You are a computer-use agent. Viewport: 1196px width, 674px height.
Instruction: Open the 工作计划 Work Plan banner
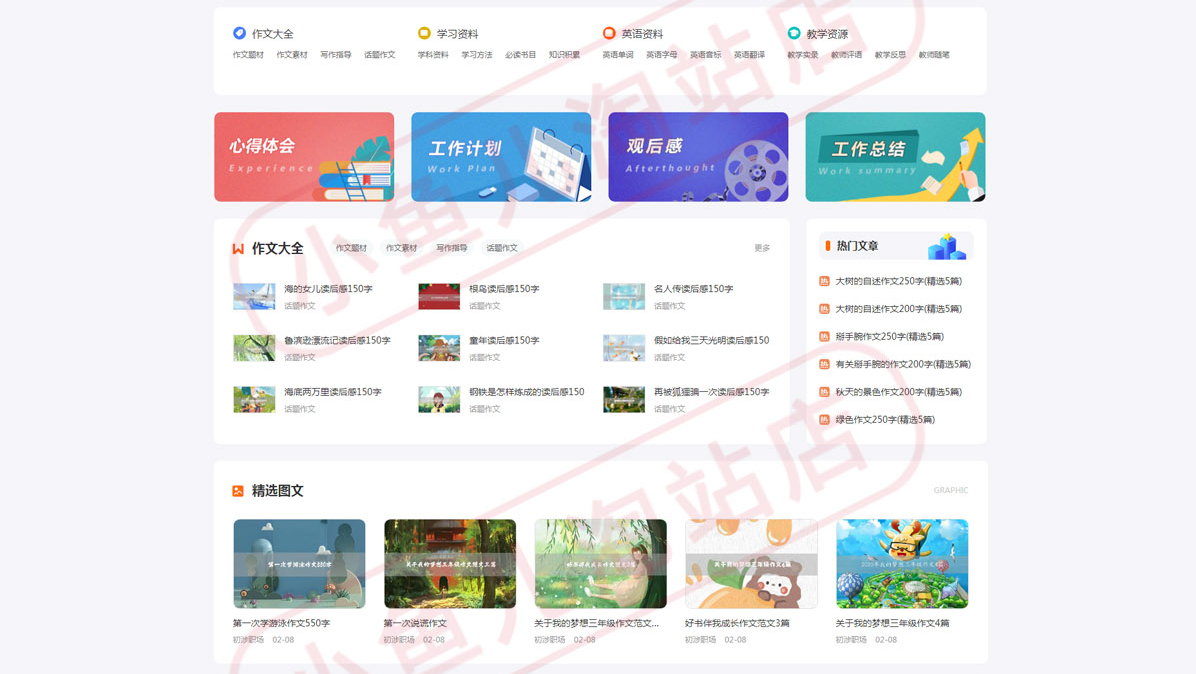coord(501,157)
